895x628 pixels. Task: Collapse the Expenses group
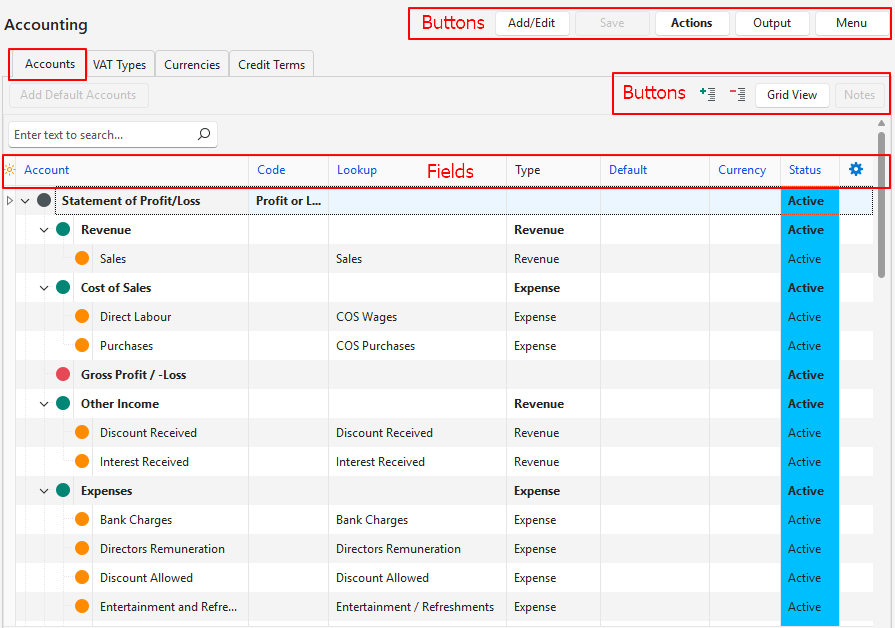tap(44, 491)
